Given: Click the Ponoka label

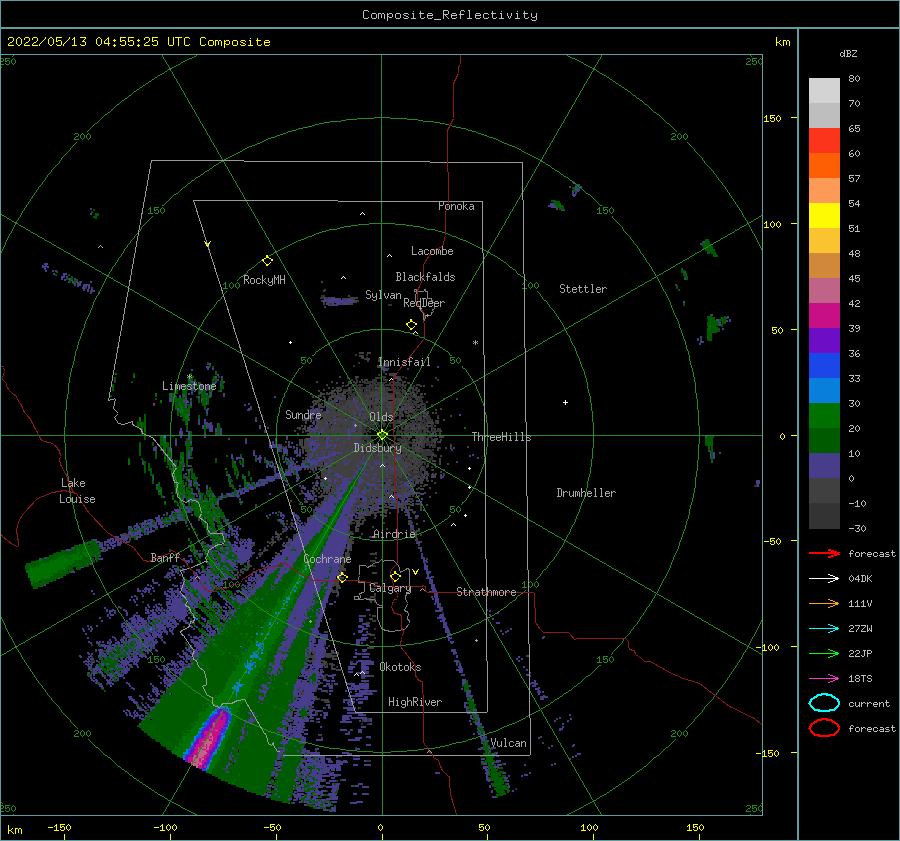Looking at the screenshot, I should [x=456, y=206].
